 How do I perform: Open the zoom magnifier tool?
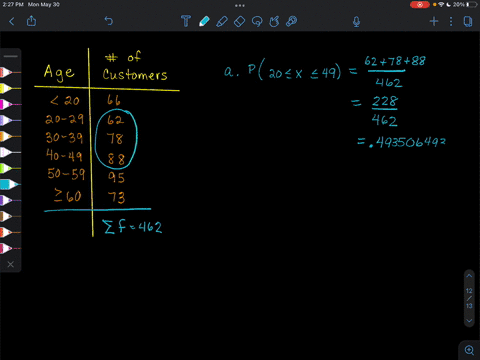(x=469, y=350)
